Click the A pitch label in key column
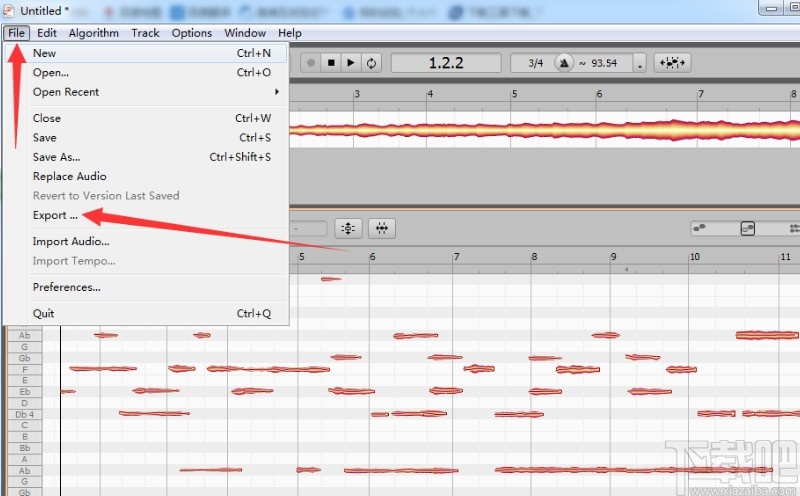The image size is (800, 496). pos(24,459)
